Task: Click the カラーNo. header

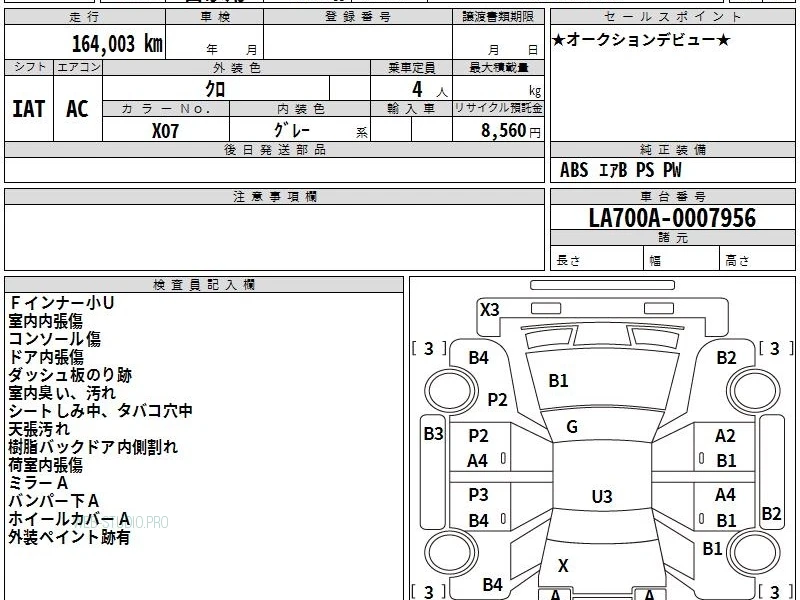Action: [166, 109]
